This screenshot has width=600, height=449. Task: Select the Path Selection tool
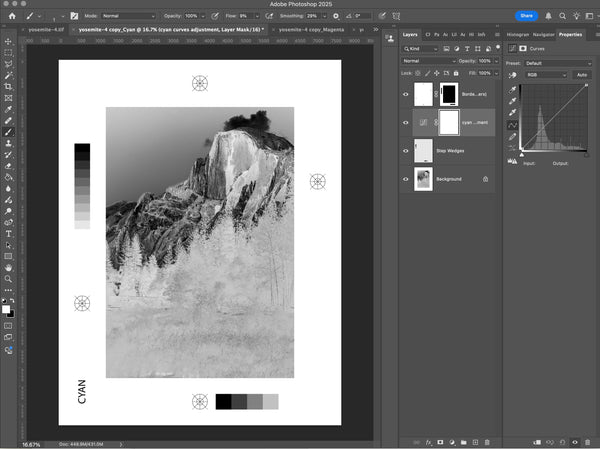pyautogui.click(x=8, y=245)
